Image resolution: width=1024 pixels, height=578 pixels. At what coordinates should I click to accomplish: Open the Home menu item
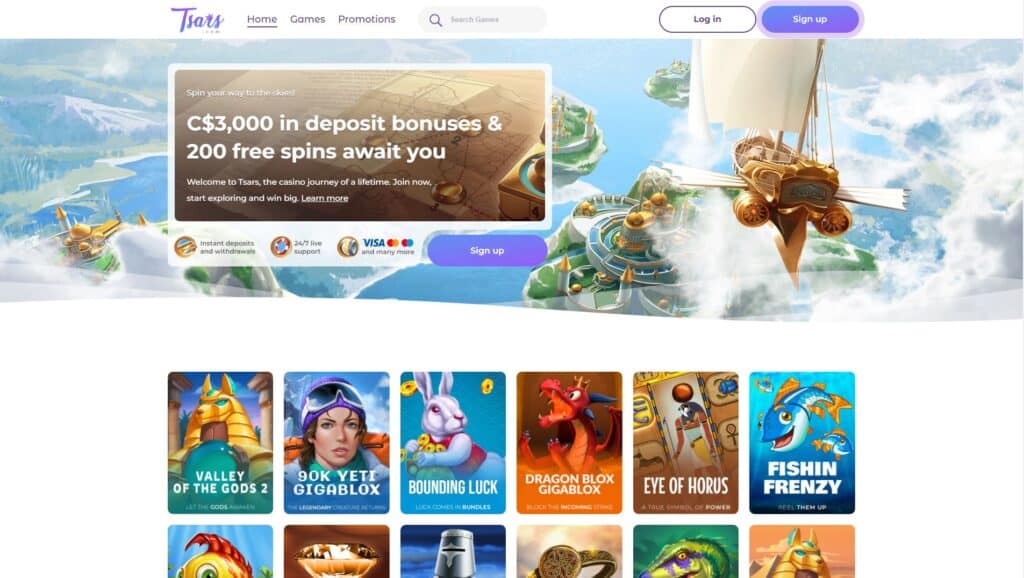tap(262, 20)
